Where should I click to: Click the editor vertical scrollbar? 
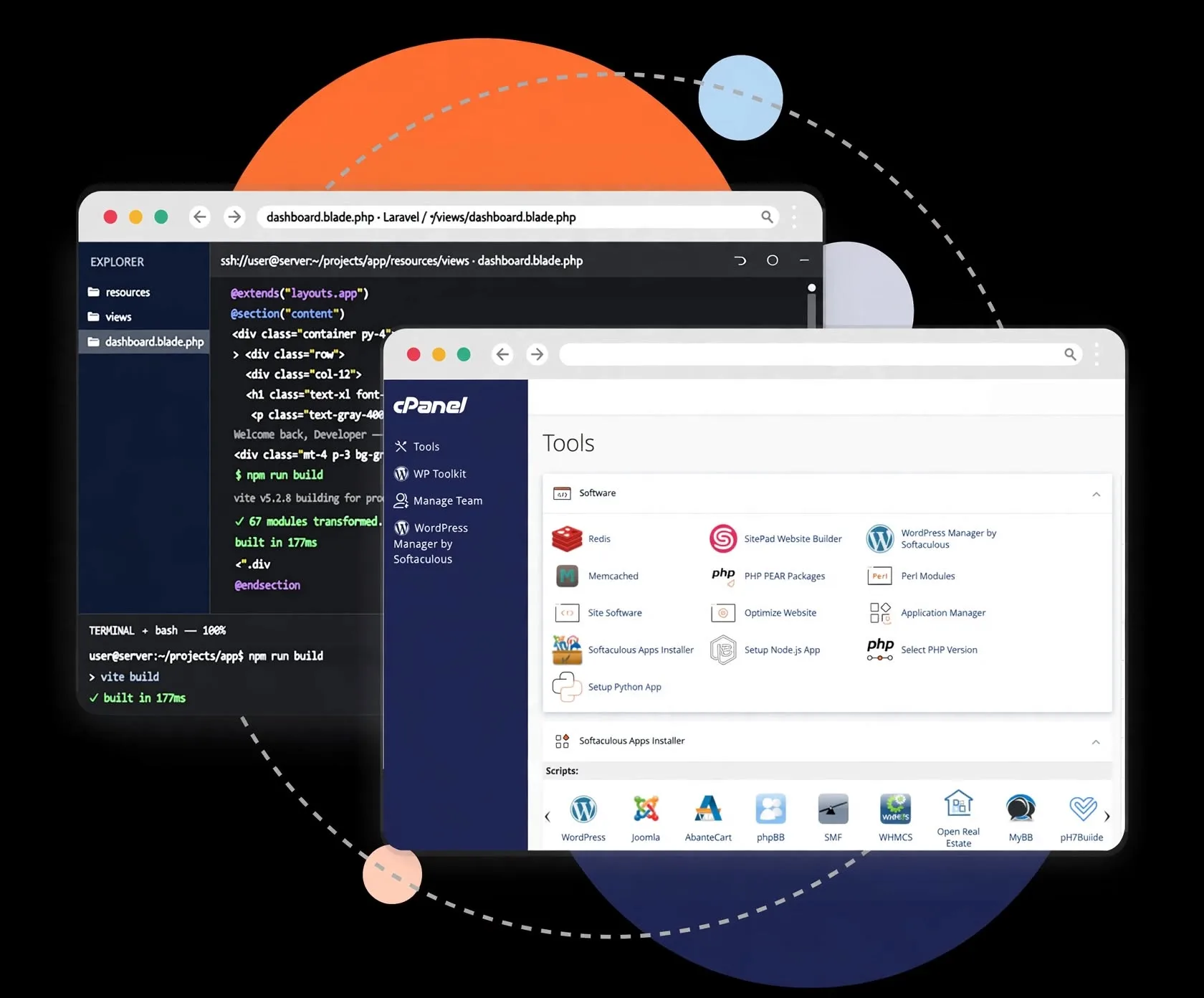[811, 305]
